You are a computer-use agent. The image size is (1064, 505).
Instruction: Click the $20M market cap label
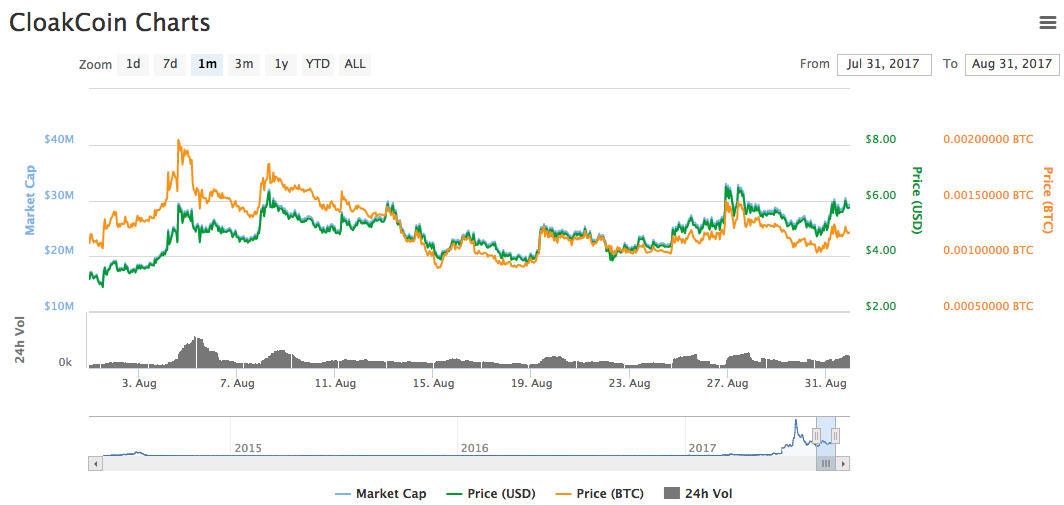[59, 250]
